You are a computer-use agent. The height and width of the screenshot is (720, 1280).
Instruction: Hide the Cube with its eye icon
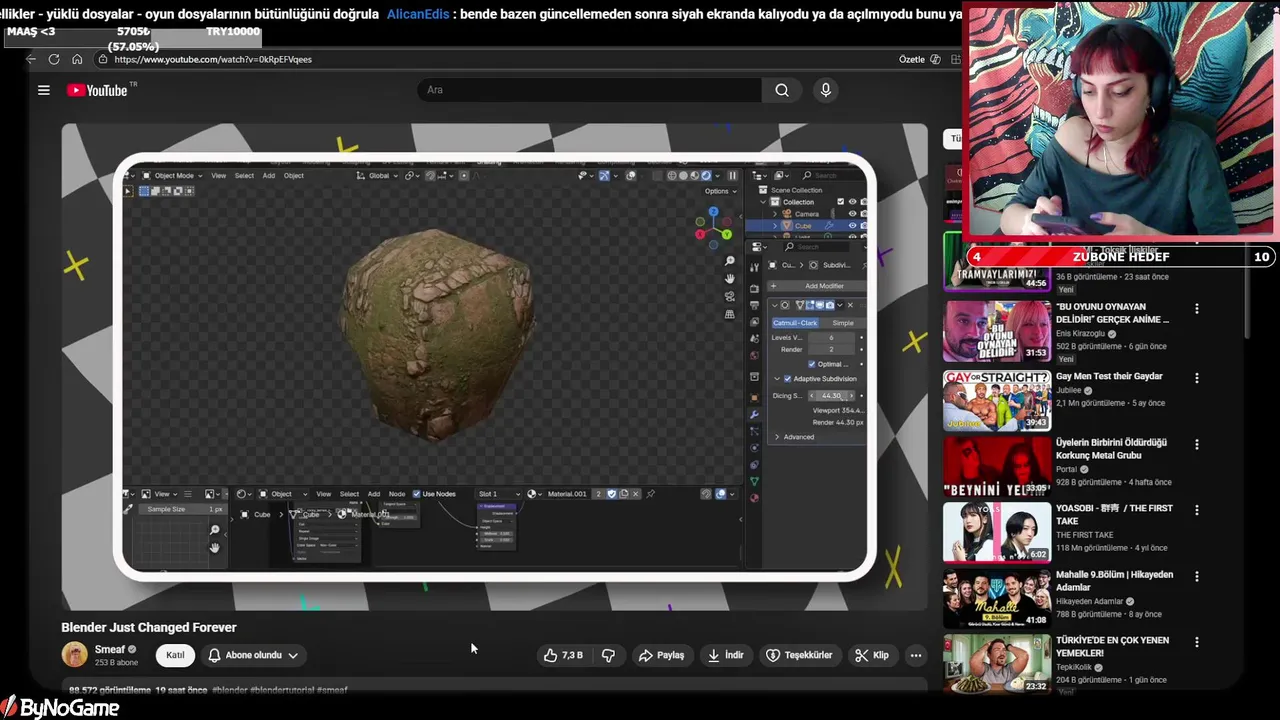[852, 226]
